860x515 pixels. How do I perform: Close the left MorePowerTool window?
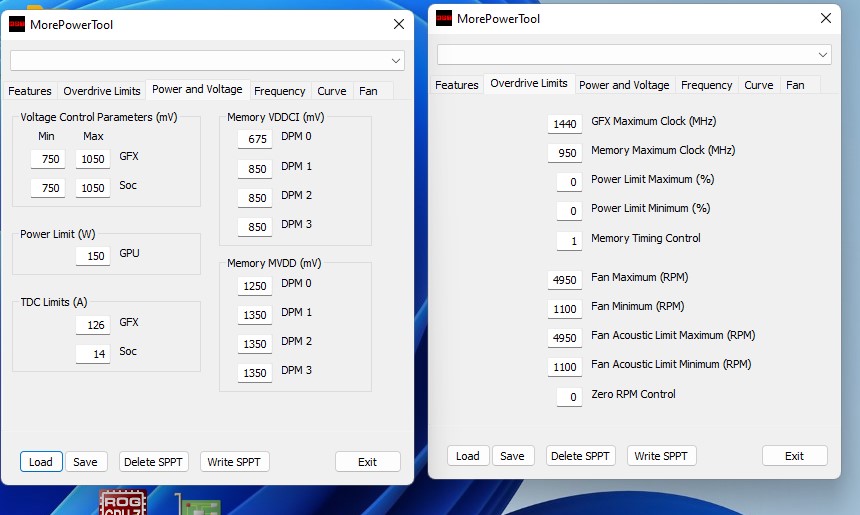(x=399, y=24)
